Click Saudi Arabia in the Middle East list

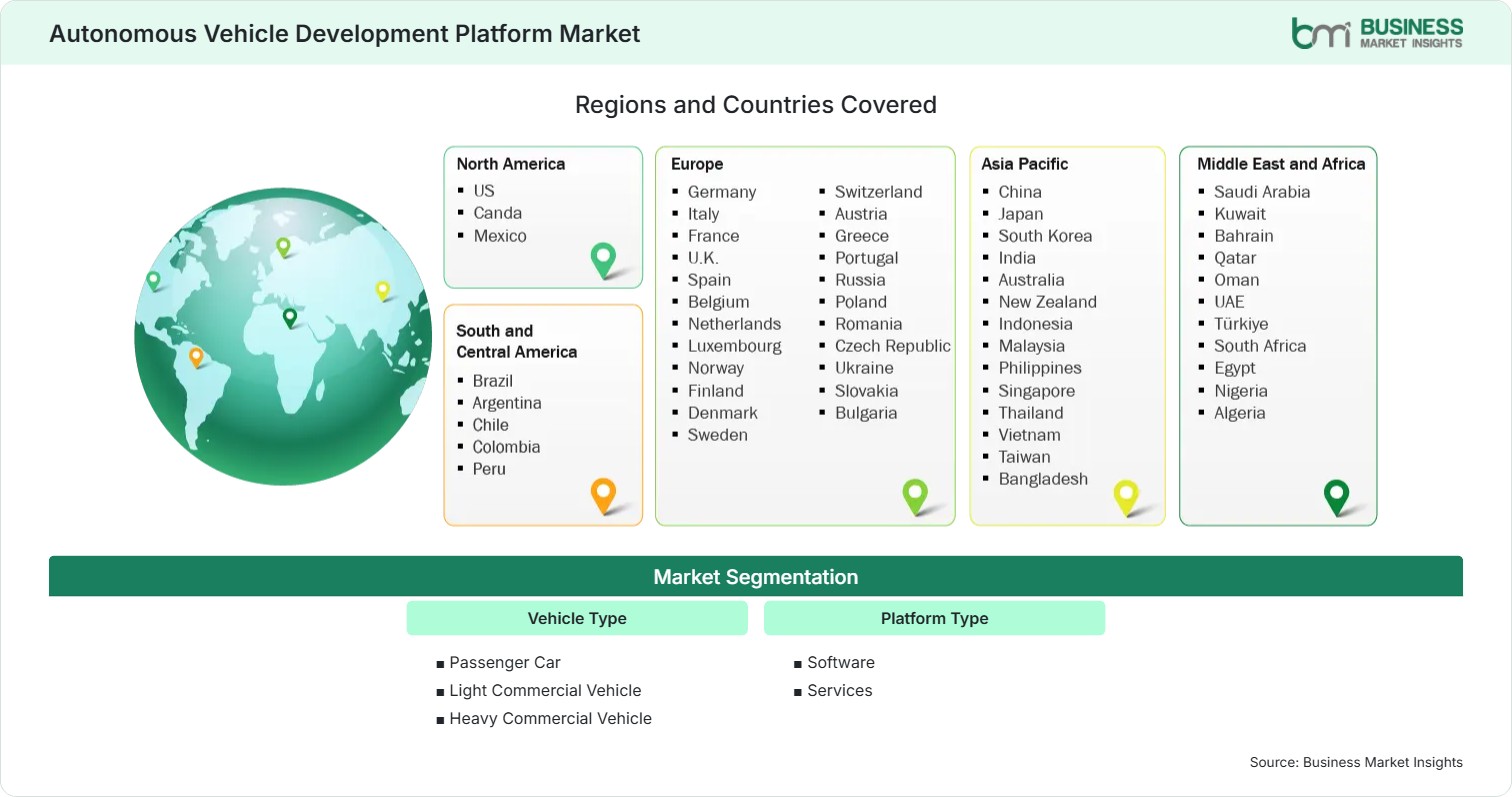coord(1262,192)
